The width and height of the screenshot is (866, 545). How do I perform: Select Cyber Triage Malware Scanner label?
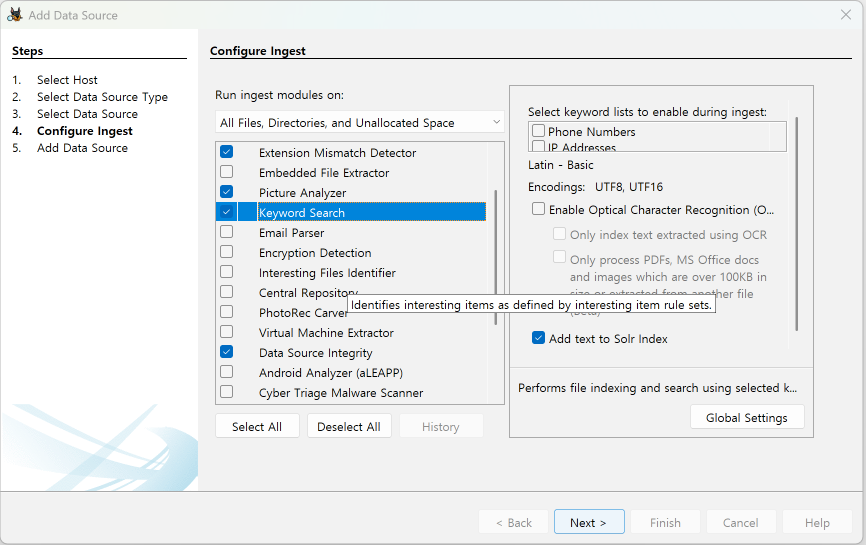point(341,393)
